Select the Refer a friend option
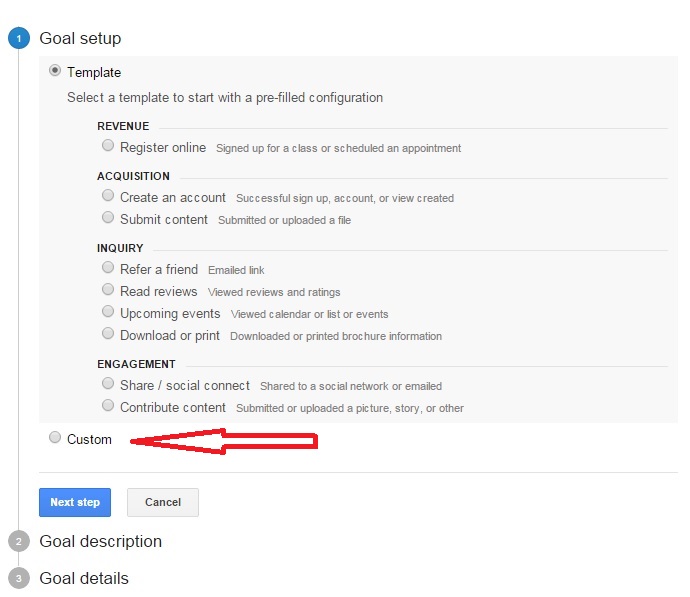Image resolution: width=690 pixels, height=597 pixels. [x=108, y=267]
